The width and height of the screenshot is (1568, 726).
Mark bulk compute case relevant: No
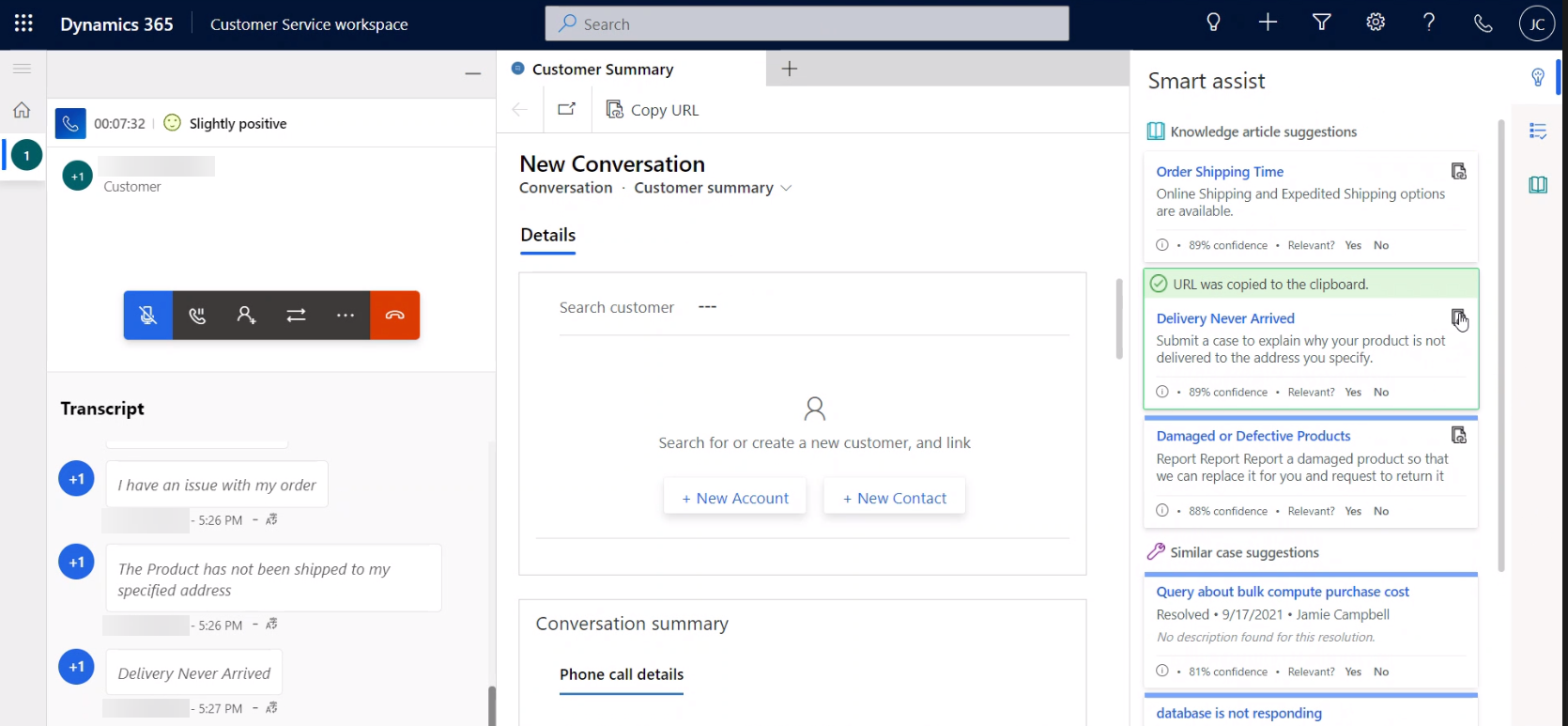tap(1381, 672)
